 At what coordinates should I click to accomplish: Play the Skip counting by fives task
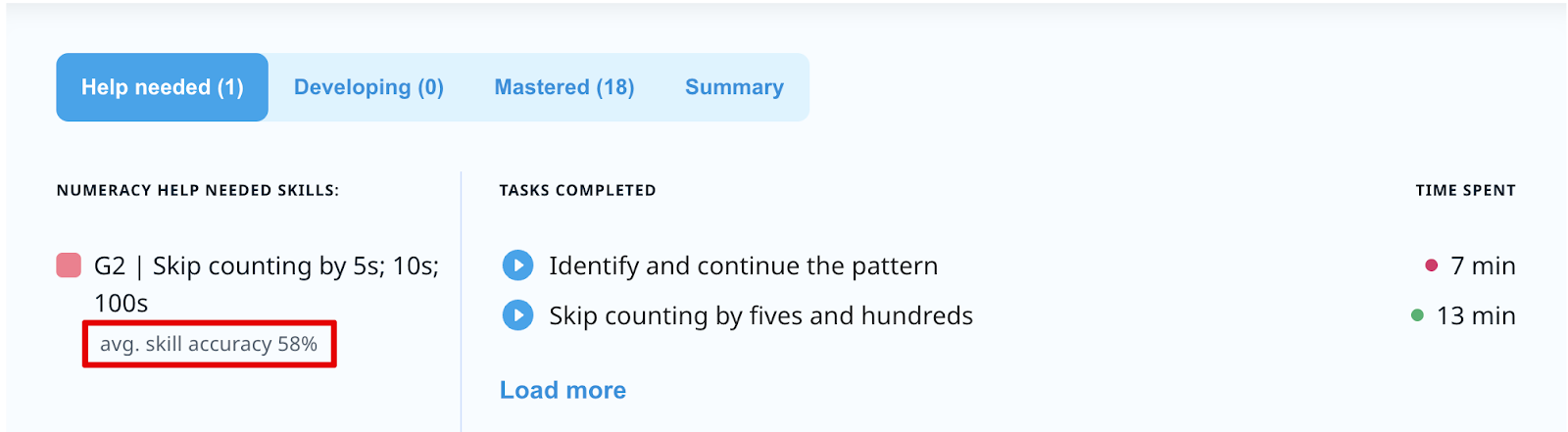(x=517, y=315)
